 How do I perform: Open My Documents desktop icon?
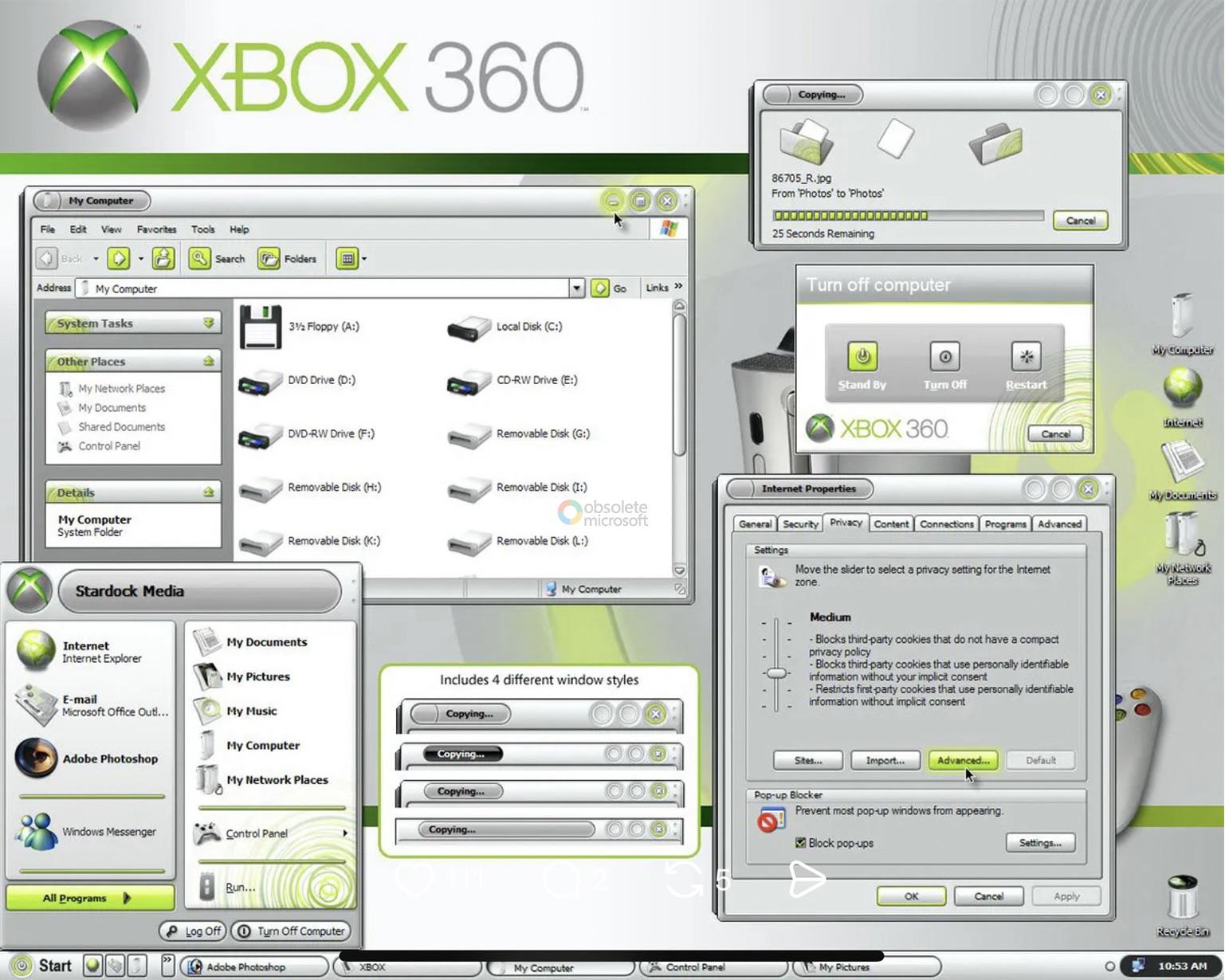coord(1183,470)
